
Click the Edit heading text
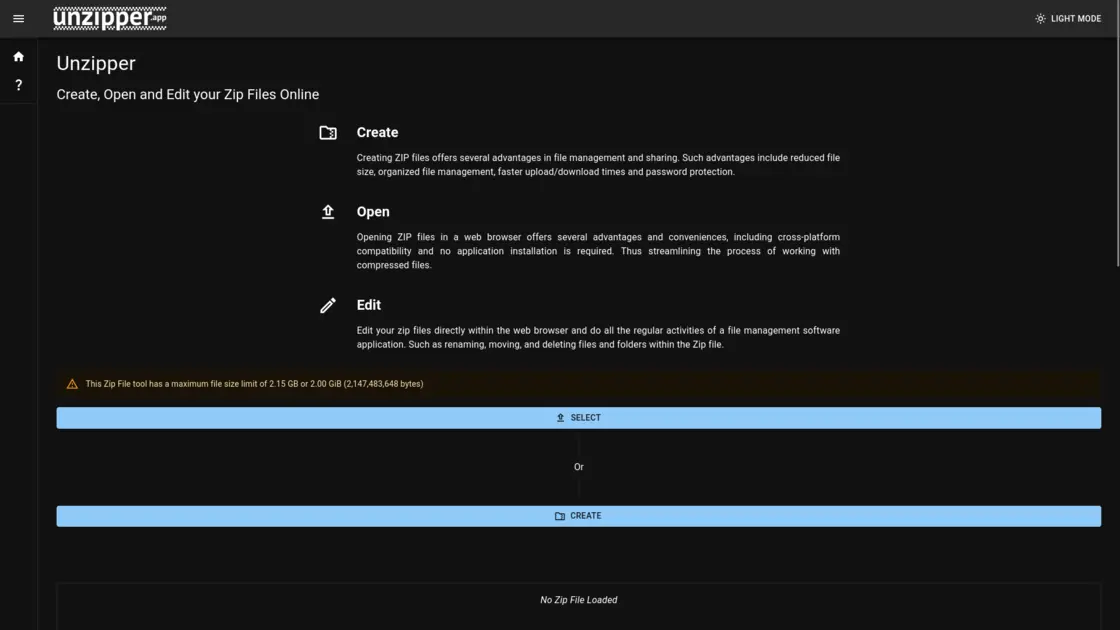click(369, 304)
